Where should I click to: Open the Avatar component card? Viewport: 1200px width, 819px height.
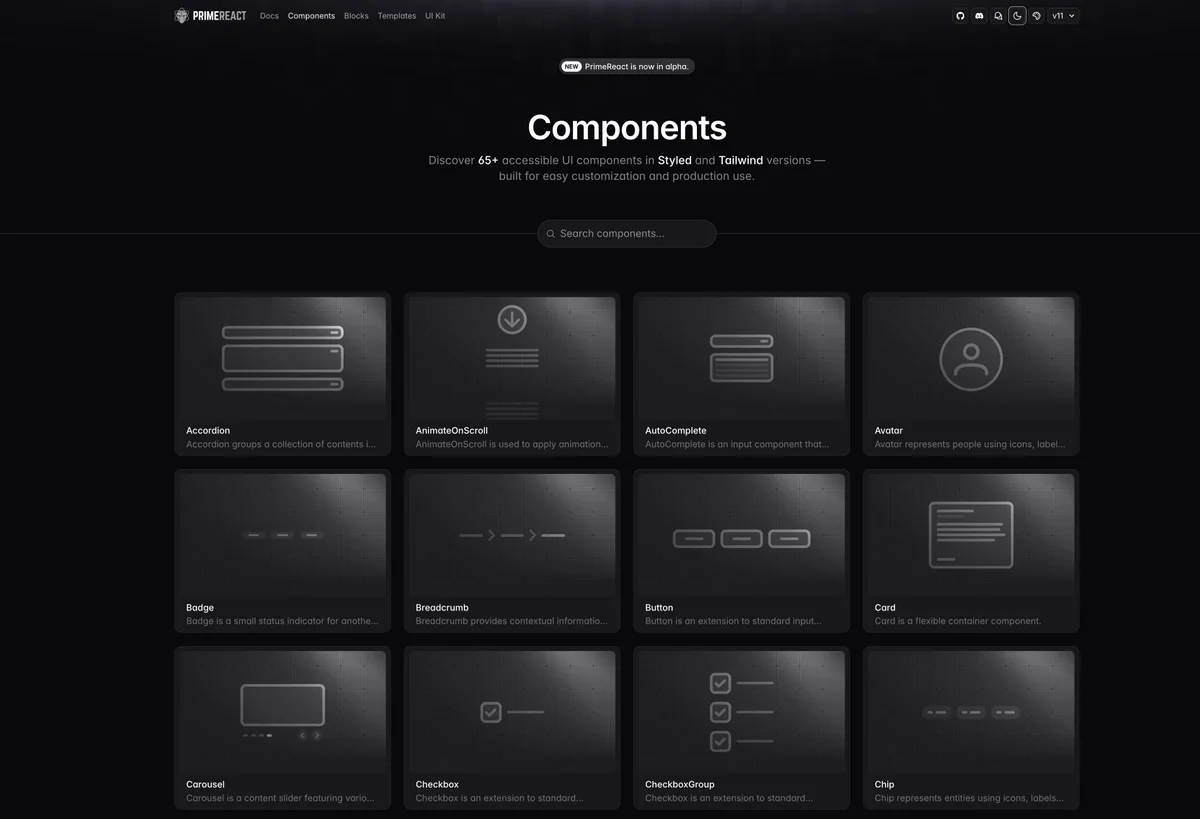[971, 374]
